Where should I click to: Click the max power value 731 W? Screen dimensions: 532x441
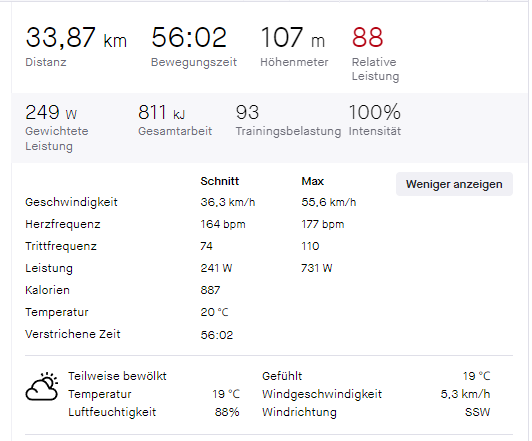point(317,268)
